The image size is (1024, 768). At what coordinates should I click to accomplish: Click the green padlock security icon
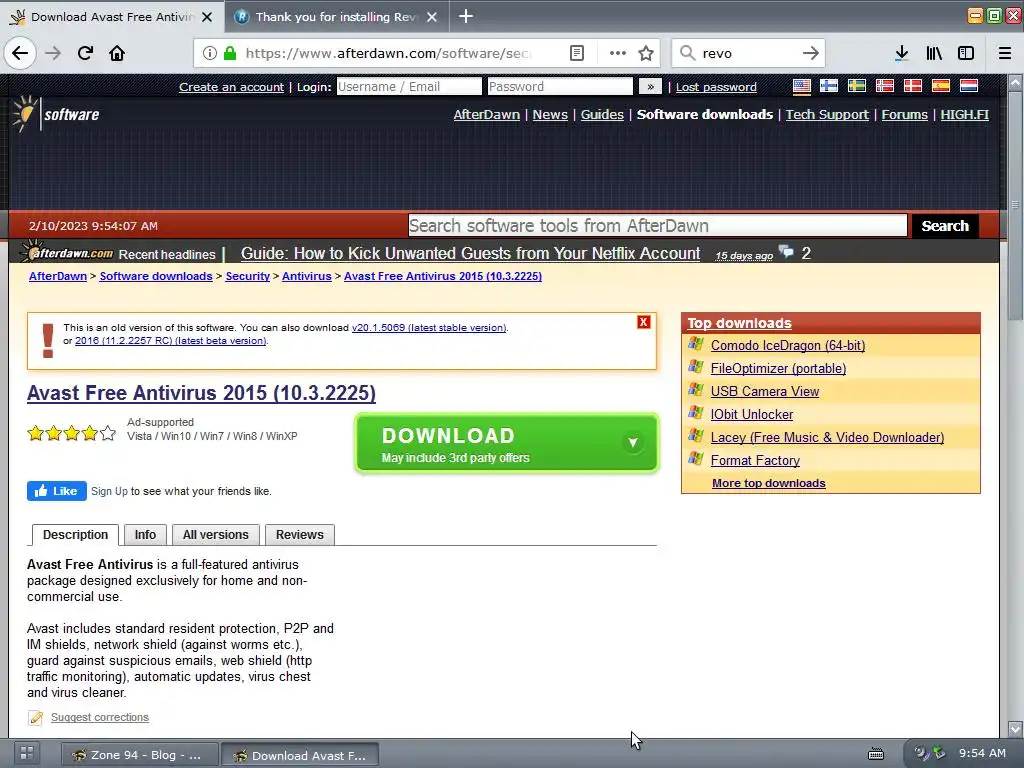pos(230,53)
